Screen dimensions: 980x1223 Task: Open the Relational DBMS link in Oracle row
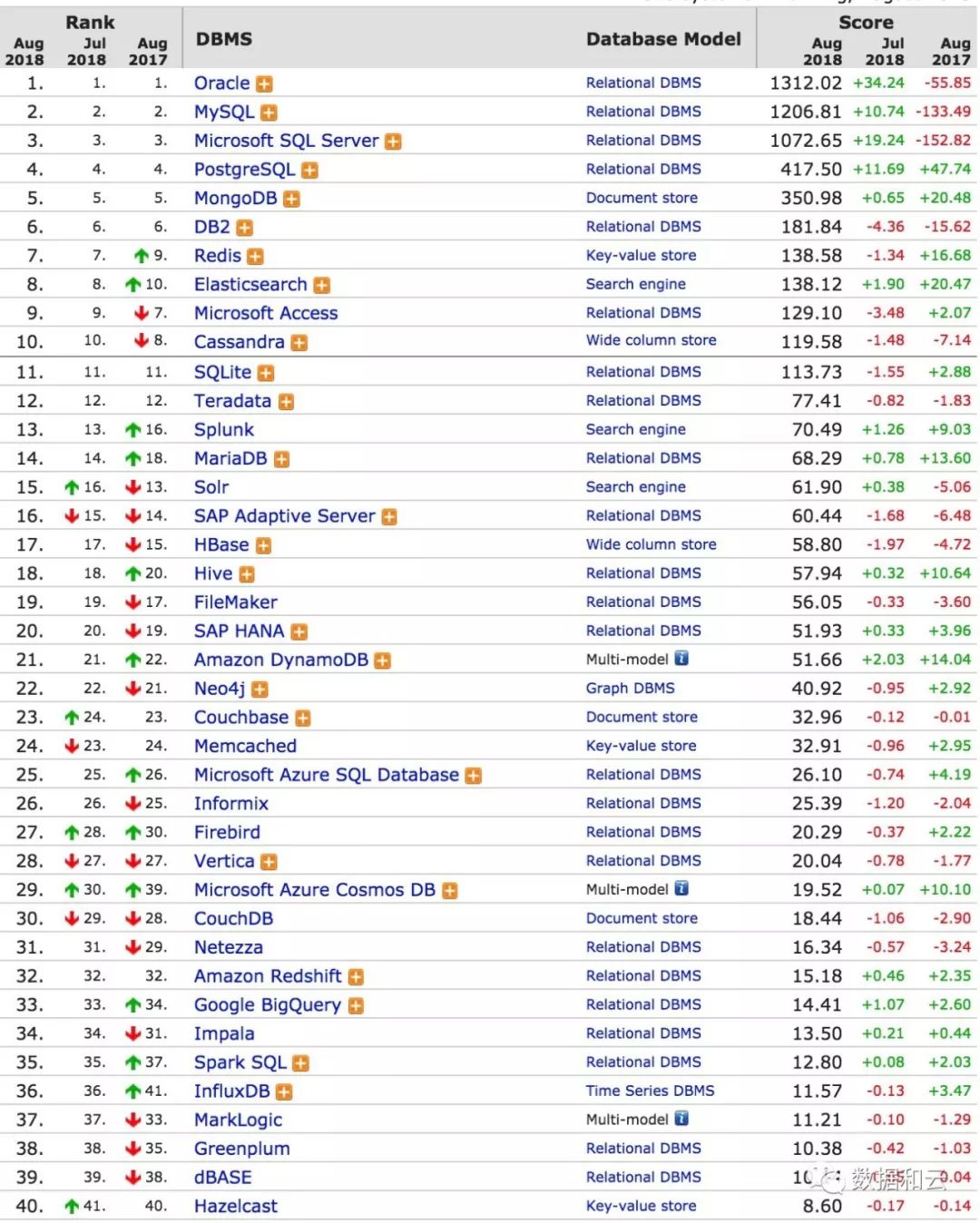(643, 83)
